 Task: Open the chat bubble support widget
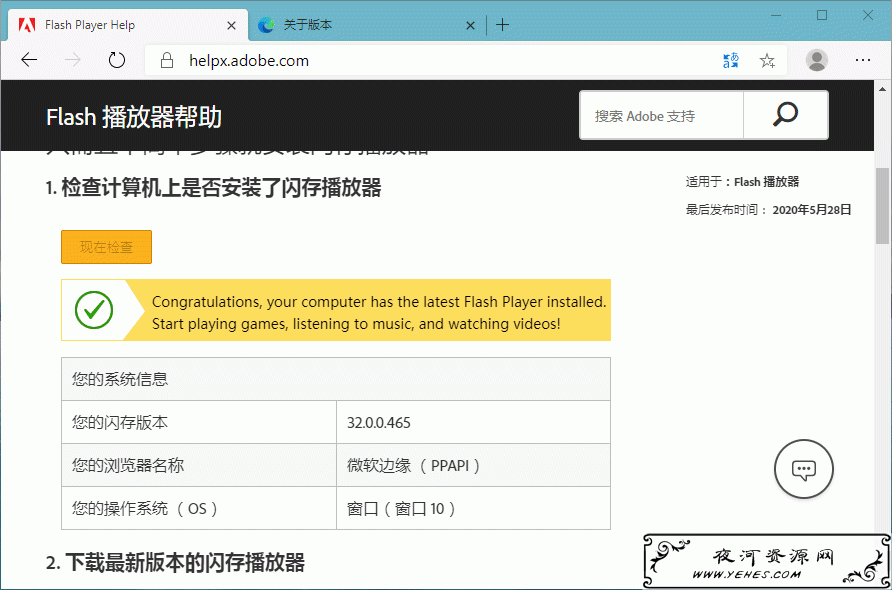coord(804,469)
